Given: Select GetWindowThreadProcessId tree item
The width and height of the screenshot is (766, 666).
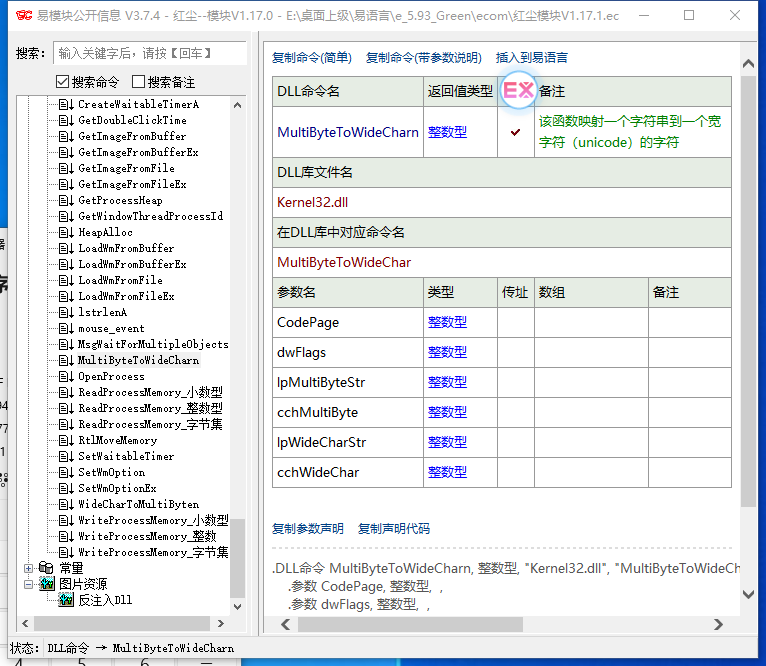Looking at the screenshot, I should (x=150, y=216).
